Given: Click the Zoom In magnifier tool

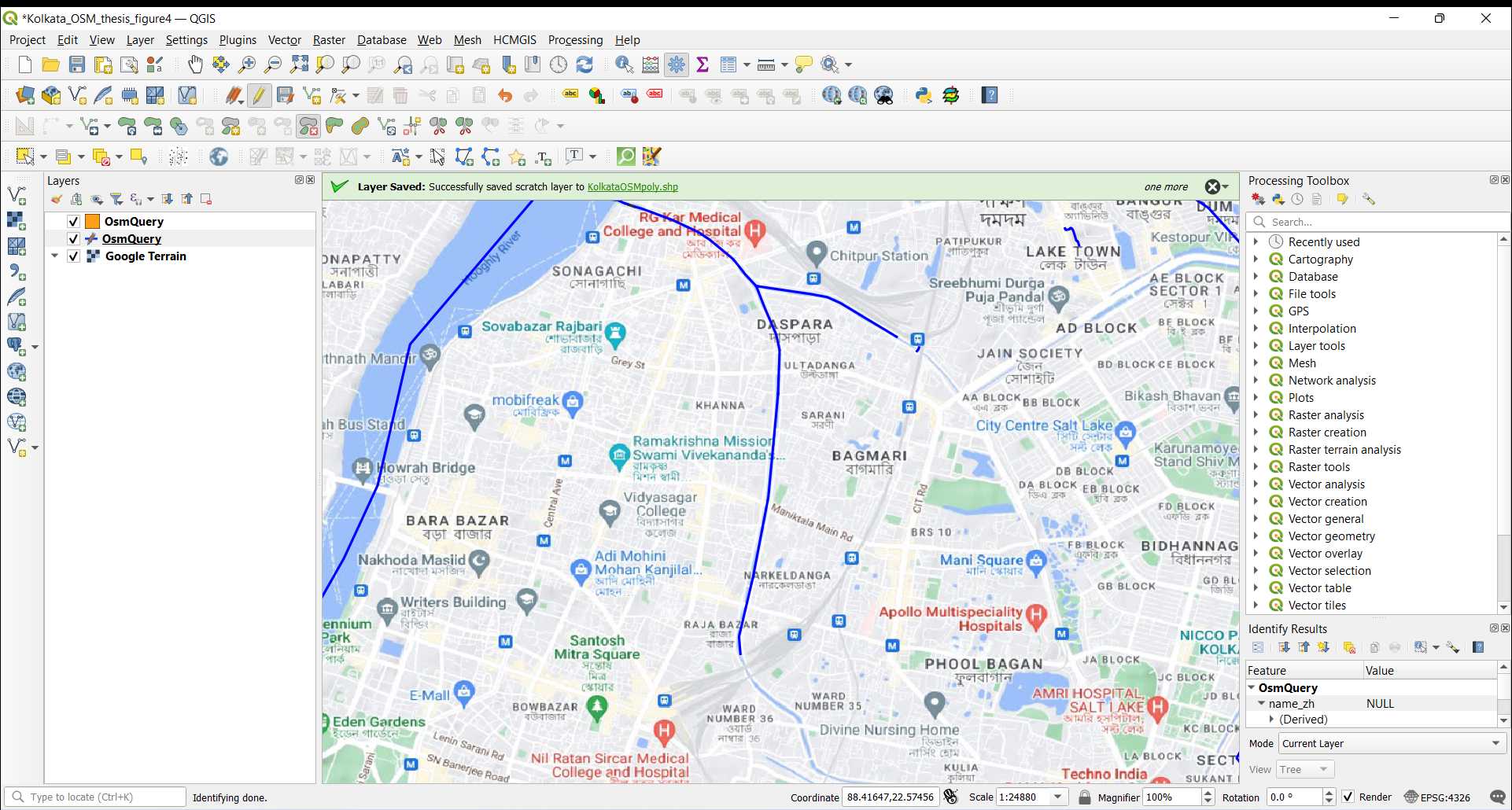Looking at the screenshot, I should coord(247,64).
